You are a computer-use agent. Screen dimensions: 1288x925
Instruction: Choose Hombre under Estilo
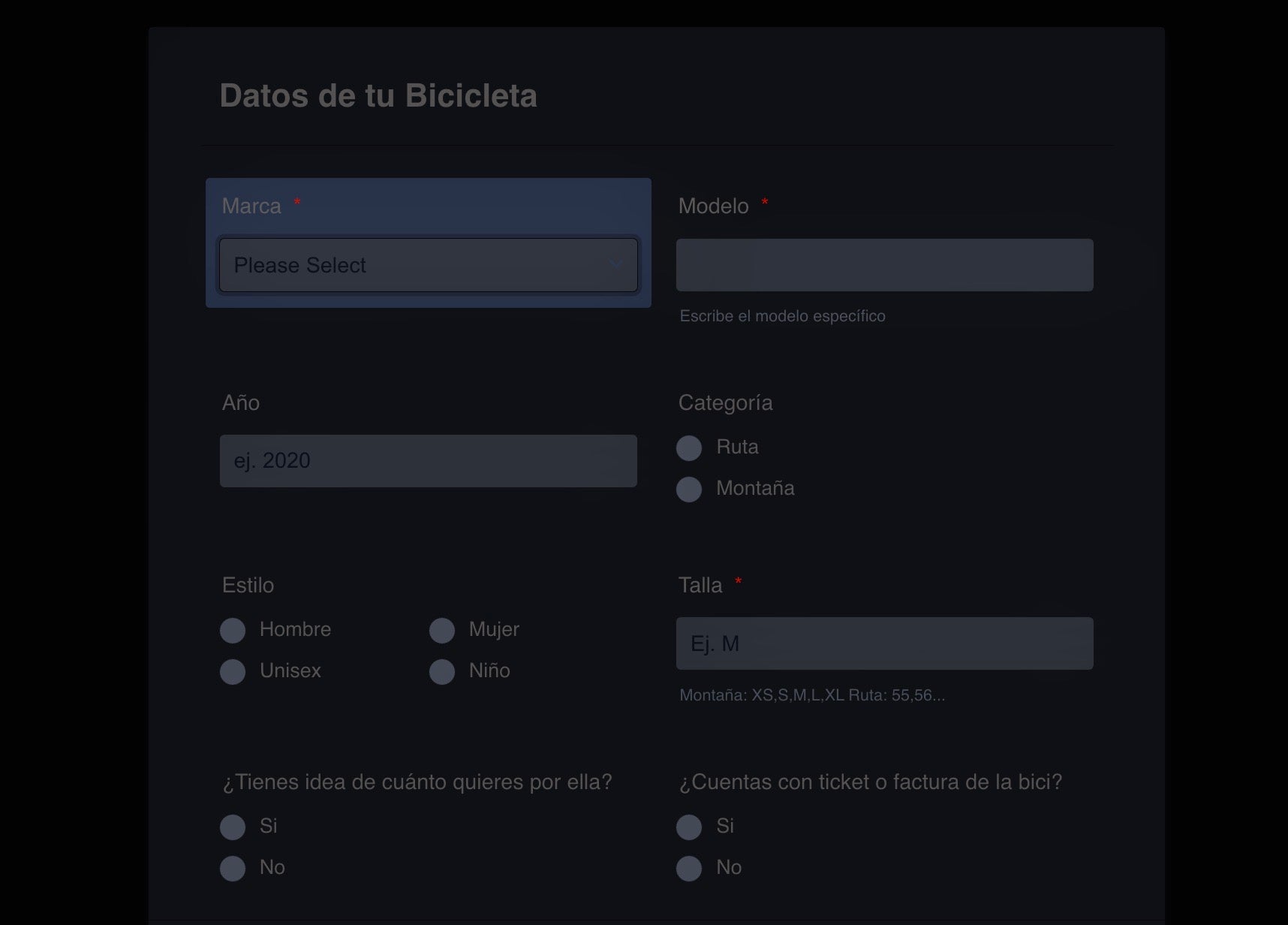[x=233, y=631]
